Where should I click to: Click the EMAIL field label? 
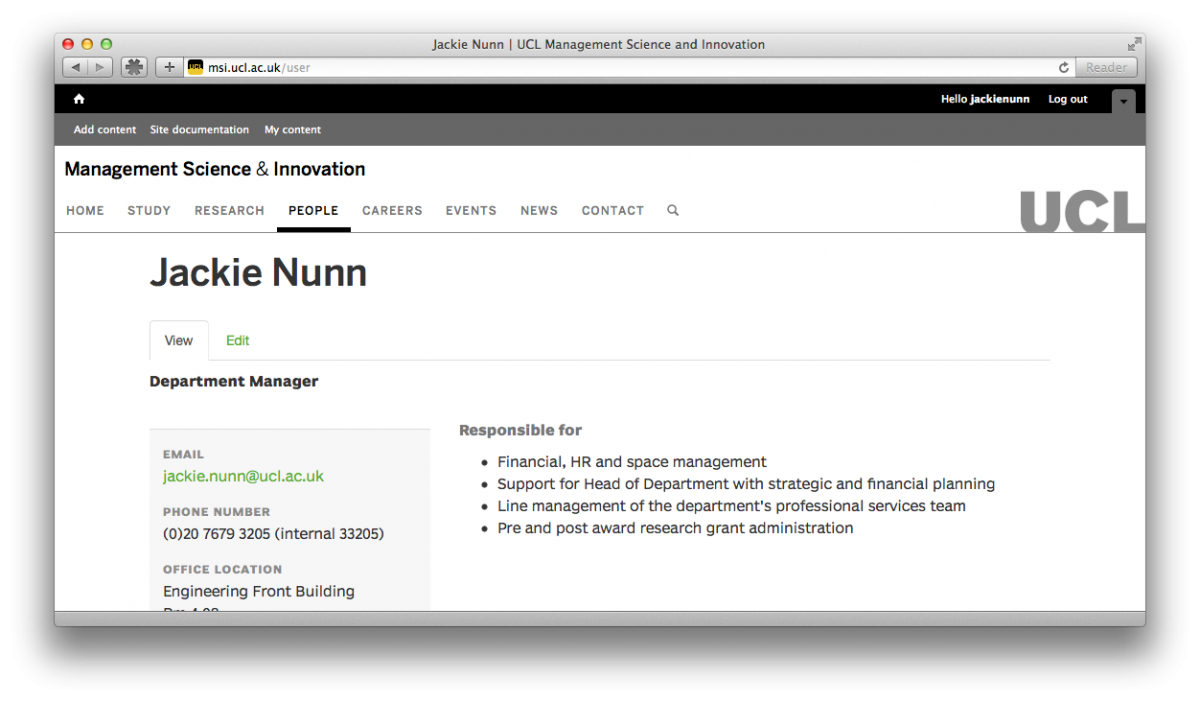(183, 454)
